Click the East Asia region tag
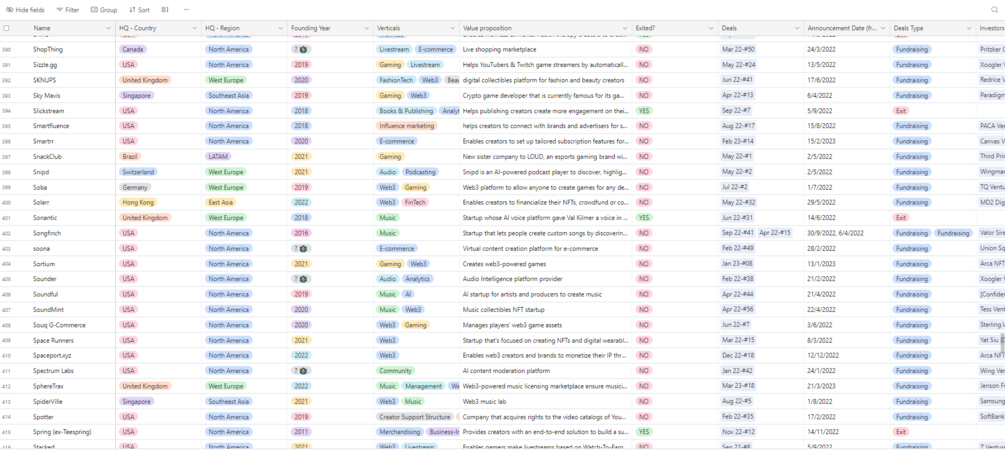Image resolution: width=1005 pixels, height=450 pixels. 220,203
